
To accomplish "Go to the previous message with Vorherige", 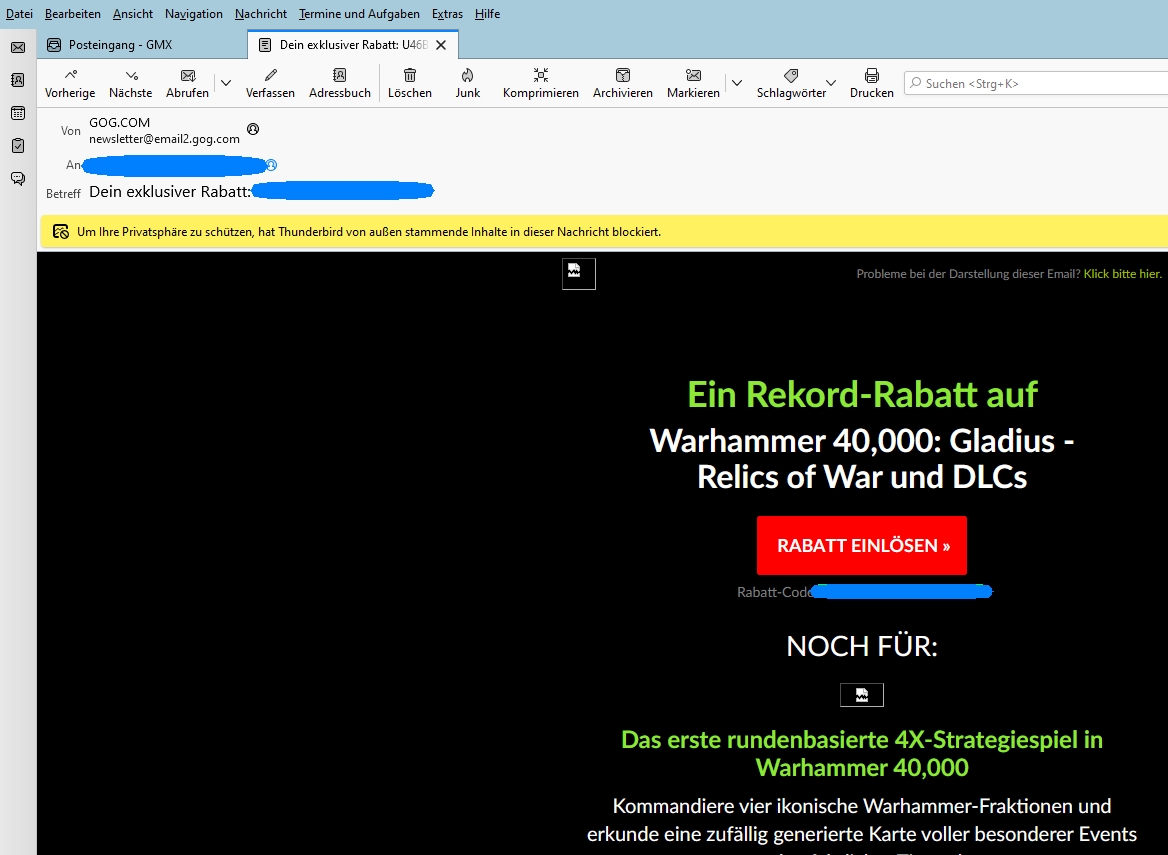I will point(70,83).
